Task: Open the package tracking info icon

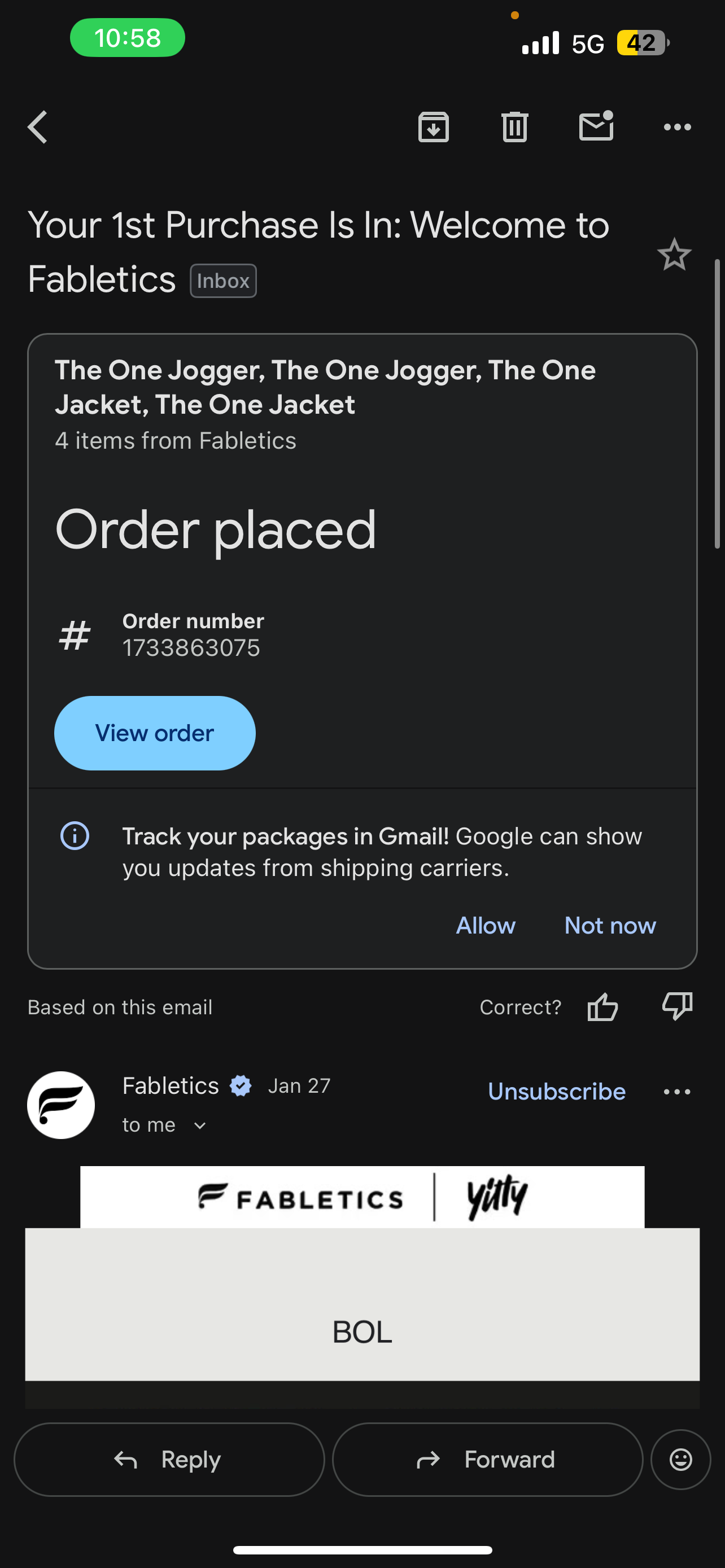Action: pyautogui.click(x=75, y=836)
